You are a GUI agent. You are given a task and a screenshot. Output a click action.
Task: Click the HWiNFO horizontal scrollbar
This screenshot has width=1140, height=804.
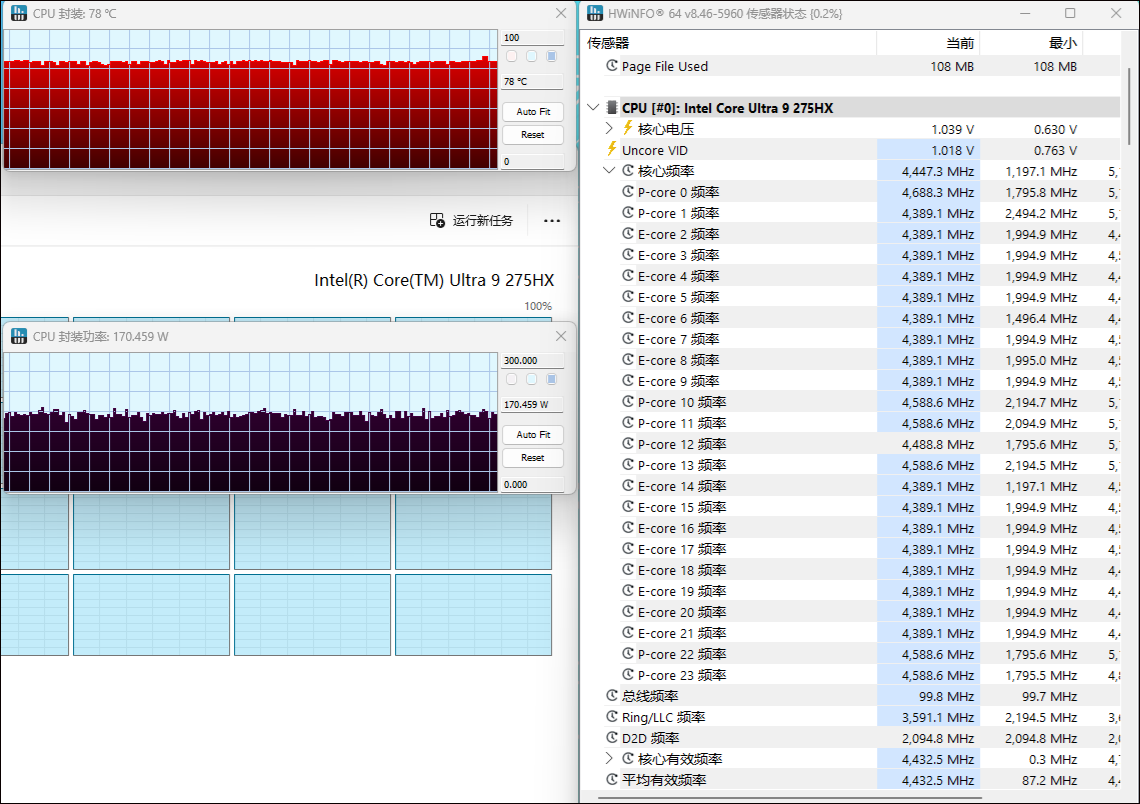pos(789,797)
